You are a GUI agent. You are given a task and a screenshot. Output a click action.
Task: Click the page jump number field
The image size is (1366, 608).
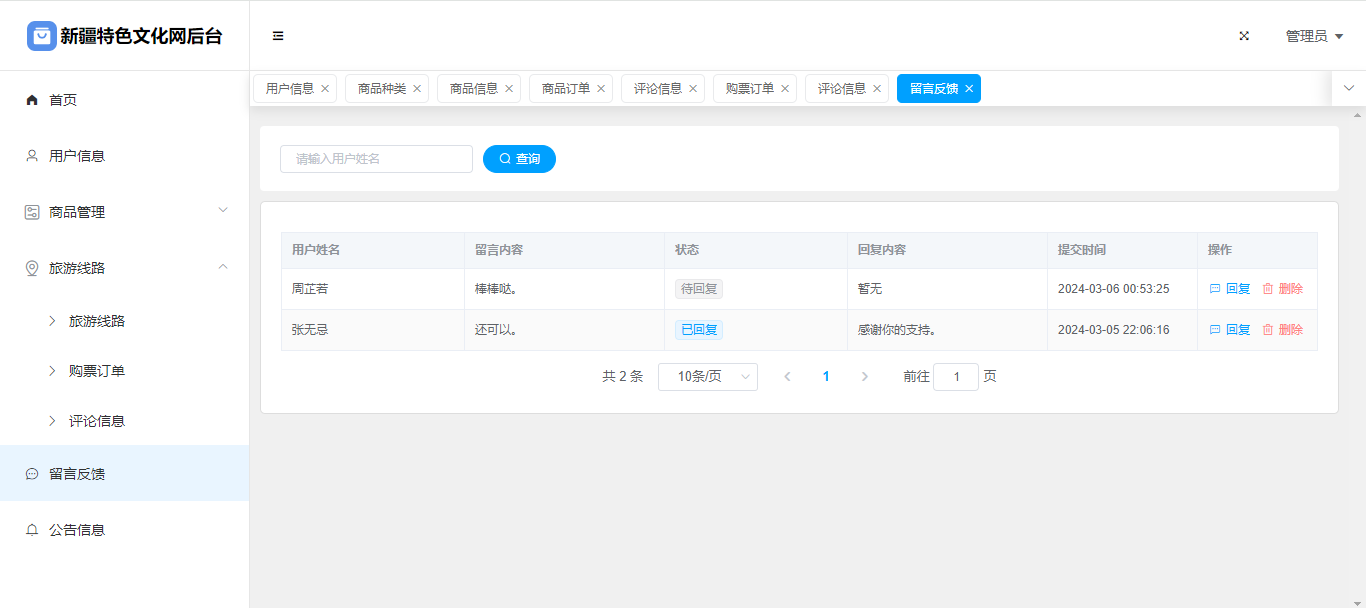[955, 377]
